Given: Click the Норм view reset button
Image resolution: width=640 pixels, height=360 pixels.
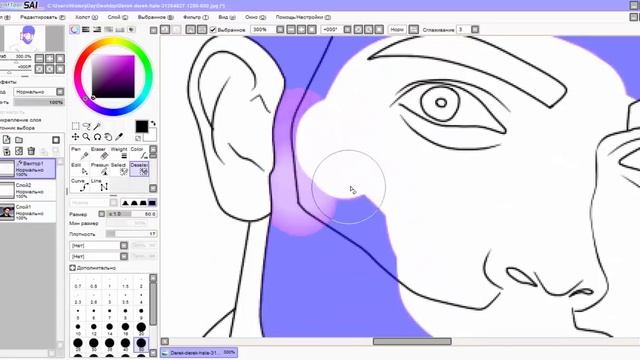Looking at the screenshot, I should 397,29.
